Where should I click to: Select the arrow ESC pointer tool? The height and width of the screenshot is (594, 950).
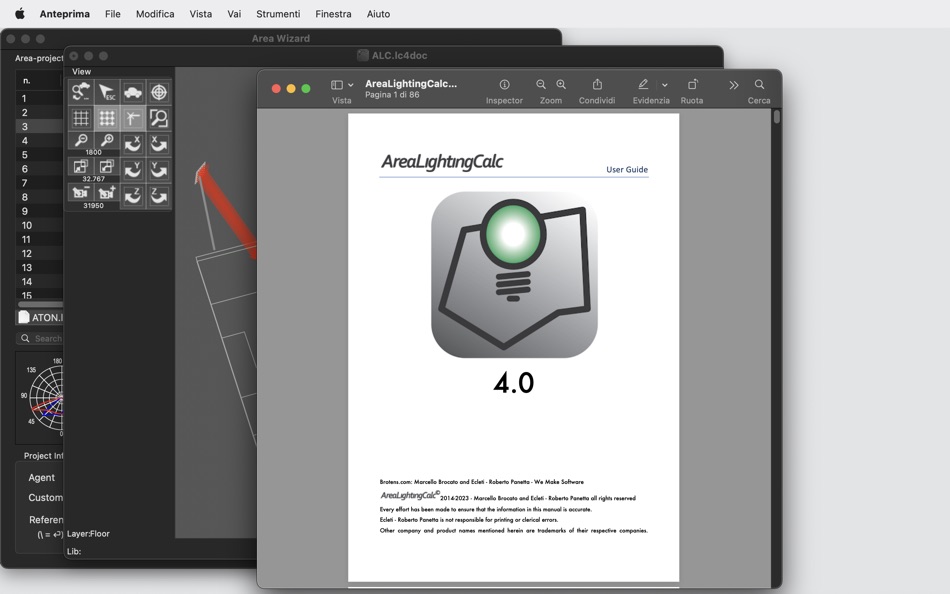coord(107,92)
